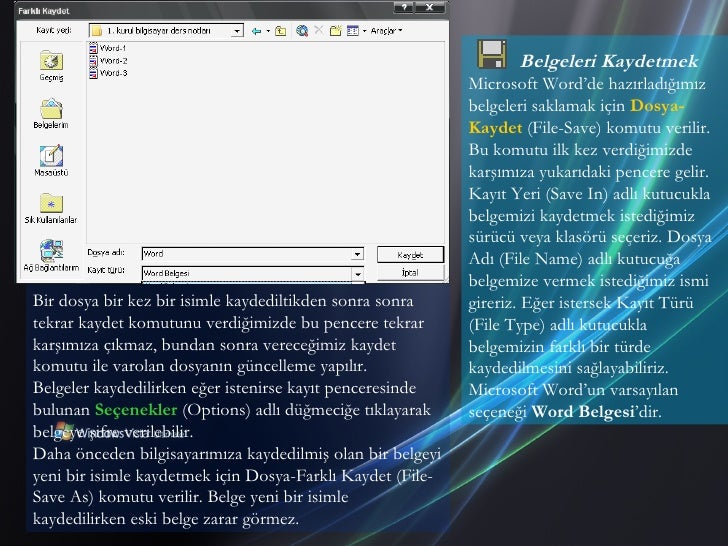
Task: Select the Word-2 file in the list
Action: click(108, 60)
